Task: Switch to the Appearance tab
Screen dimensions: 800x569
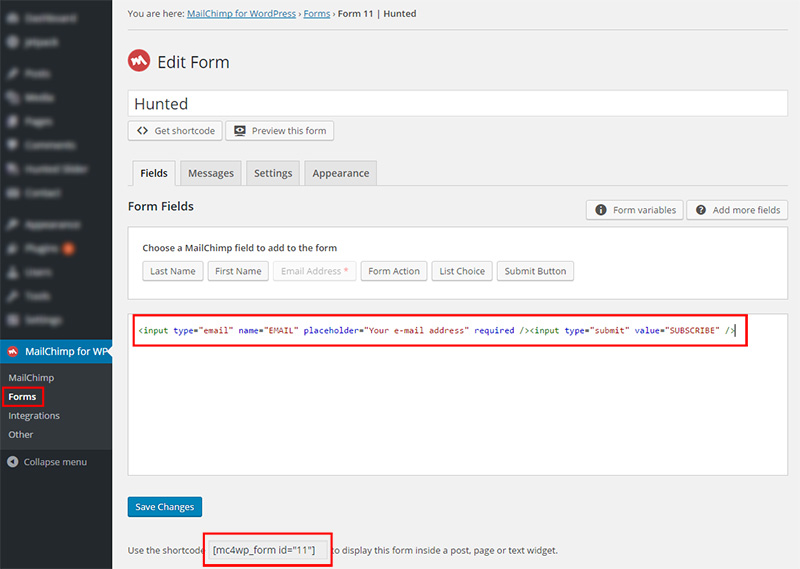Action: pyautogui.click(x=341, y=173)
